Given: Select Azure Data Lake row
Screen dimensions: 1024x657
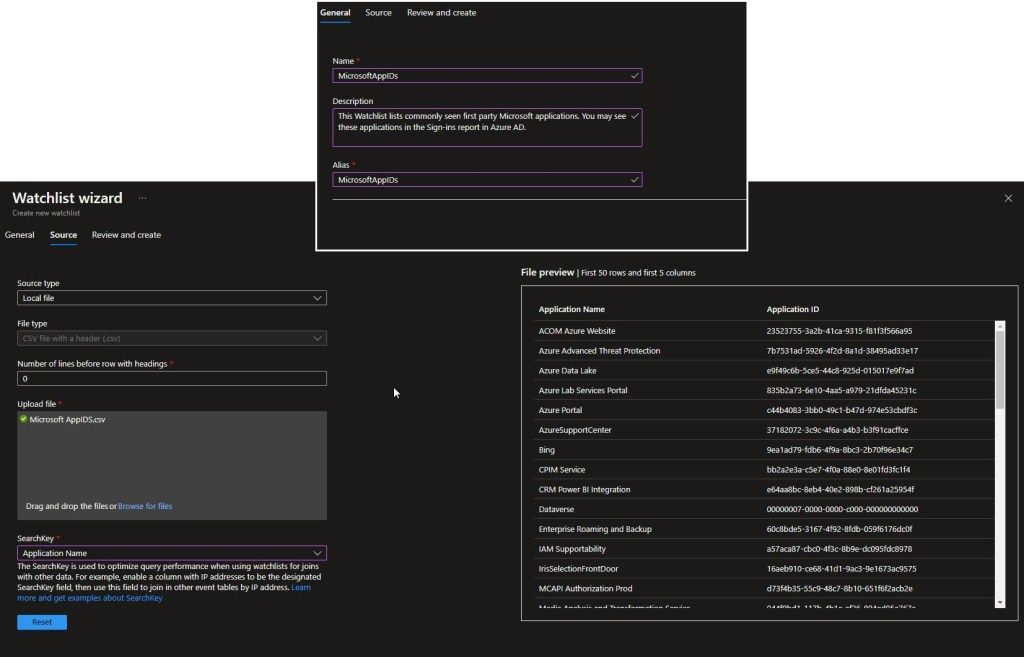Looking at the screenshot, I should 763,370.
